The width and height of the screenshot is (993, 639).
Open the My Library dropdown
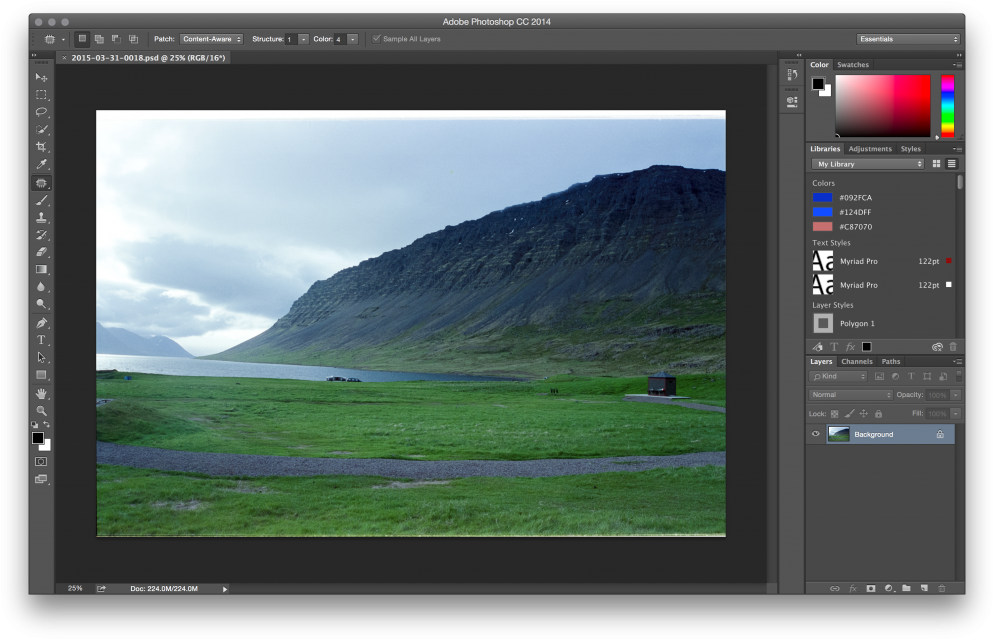click(866, 162)
